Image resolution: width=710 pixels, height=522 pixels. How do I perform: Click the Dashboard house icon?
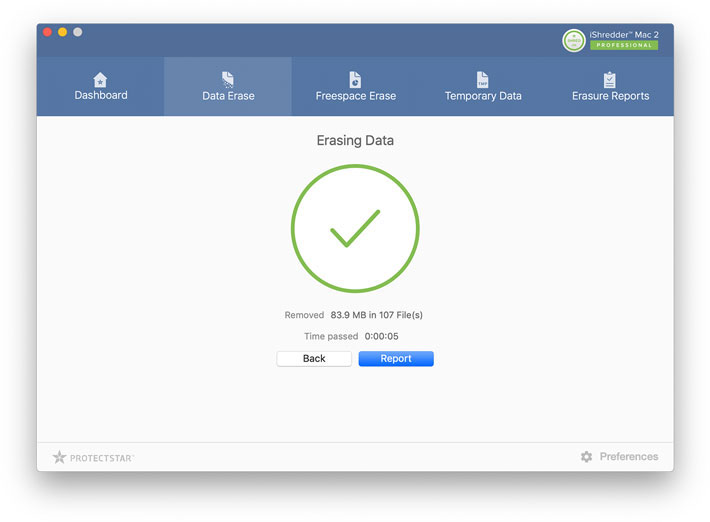coord(100,79)
